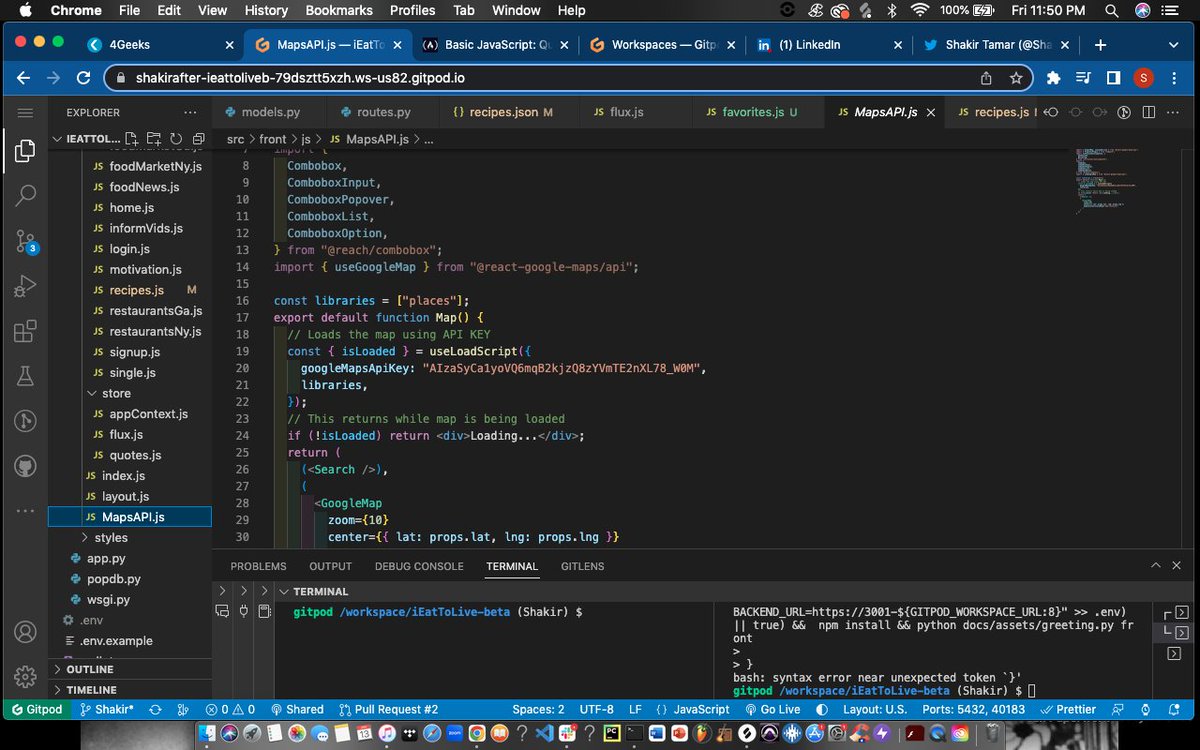Screen dimensions: 1200x750
Task: Expand the styles folder
Action: (130, 537)
